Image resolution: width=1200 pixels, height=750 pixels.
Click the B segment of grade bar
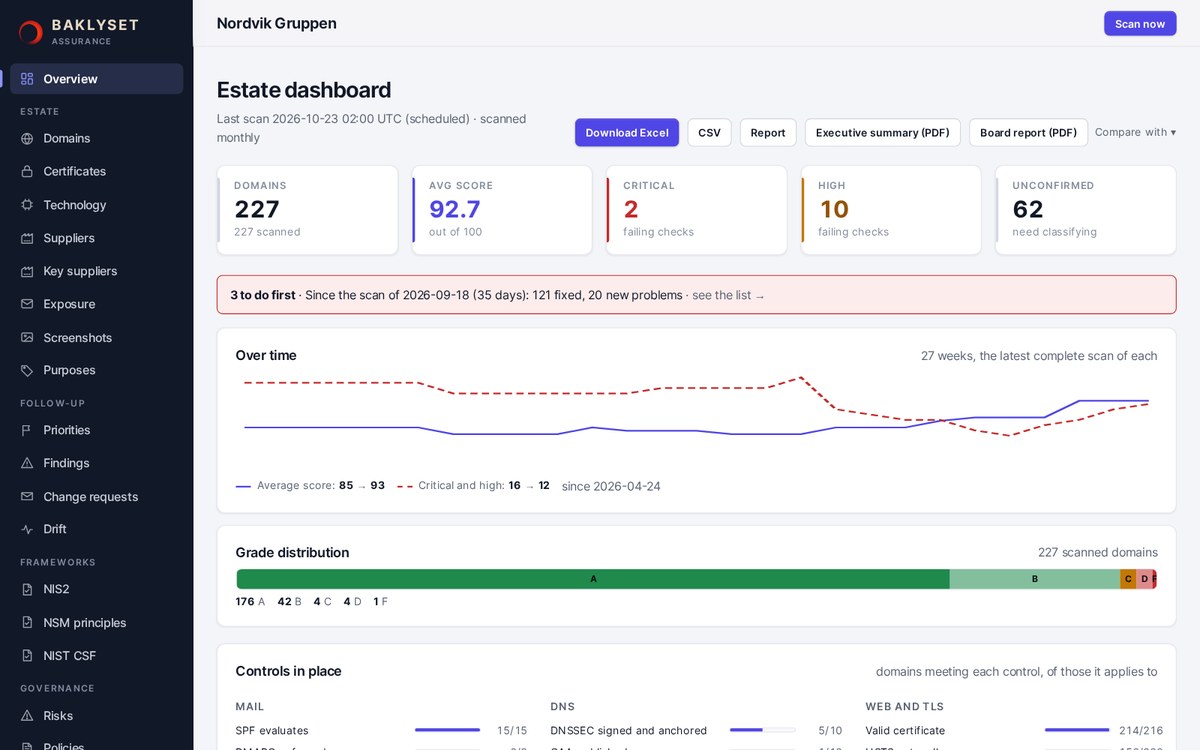tap(1035, 579)
